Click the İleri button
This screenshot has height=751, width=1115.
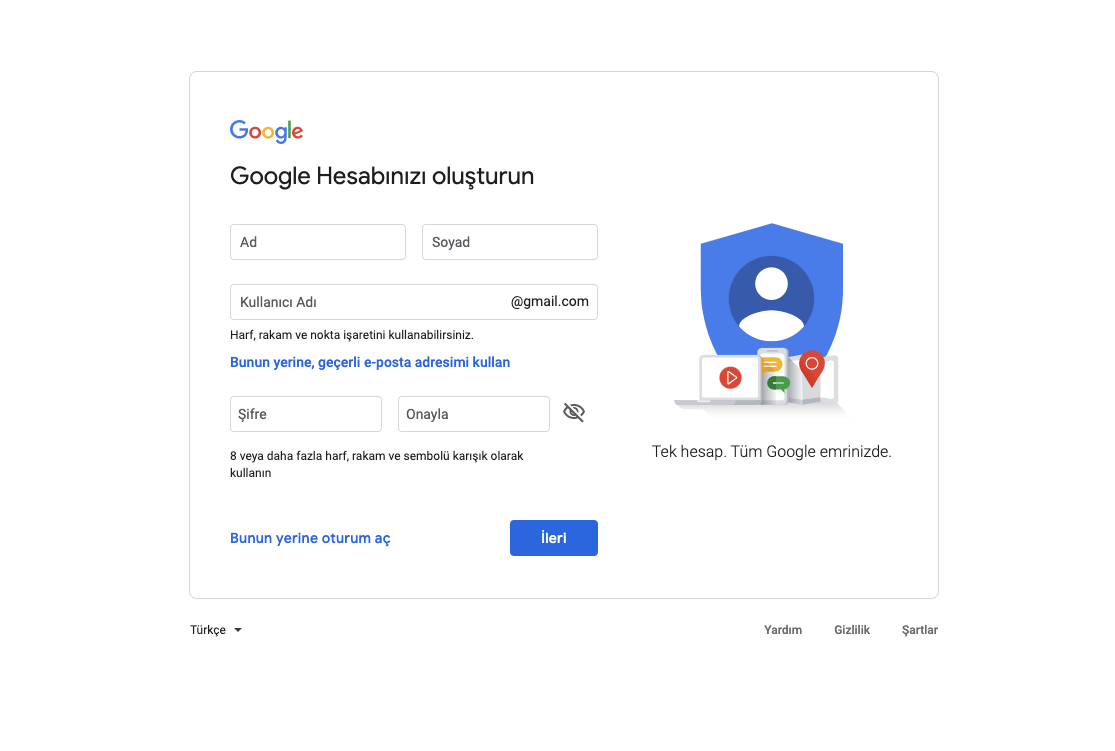[554, 538]
